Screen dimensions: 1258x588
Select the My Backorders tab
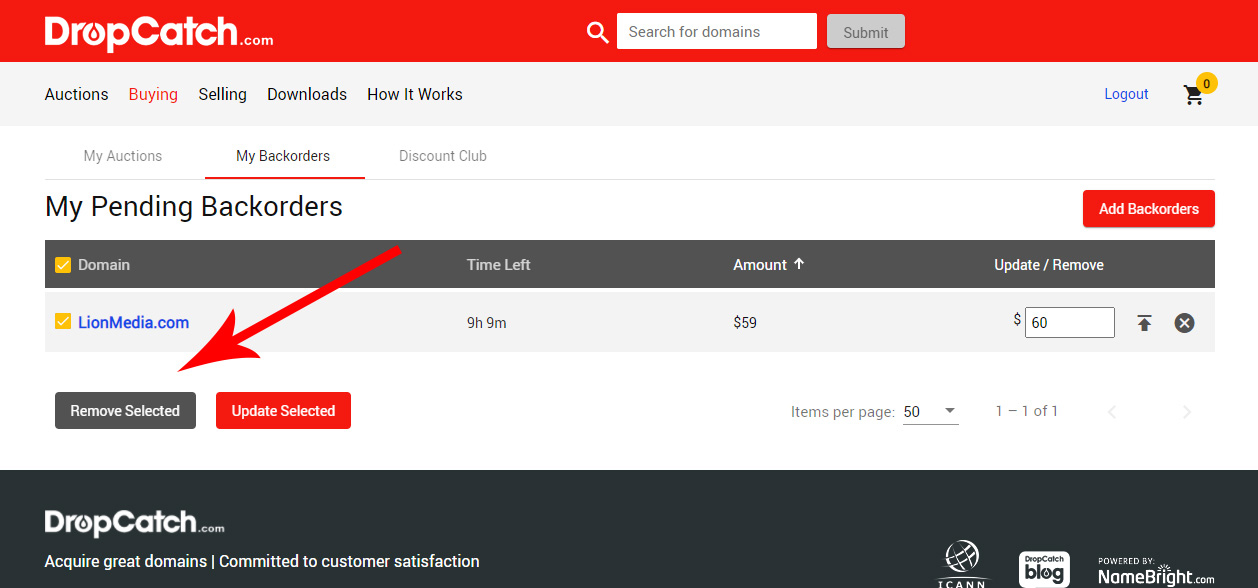(283, 156)
